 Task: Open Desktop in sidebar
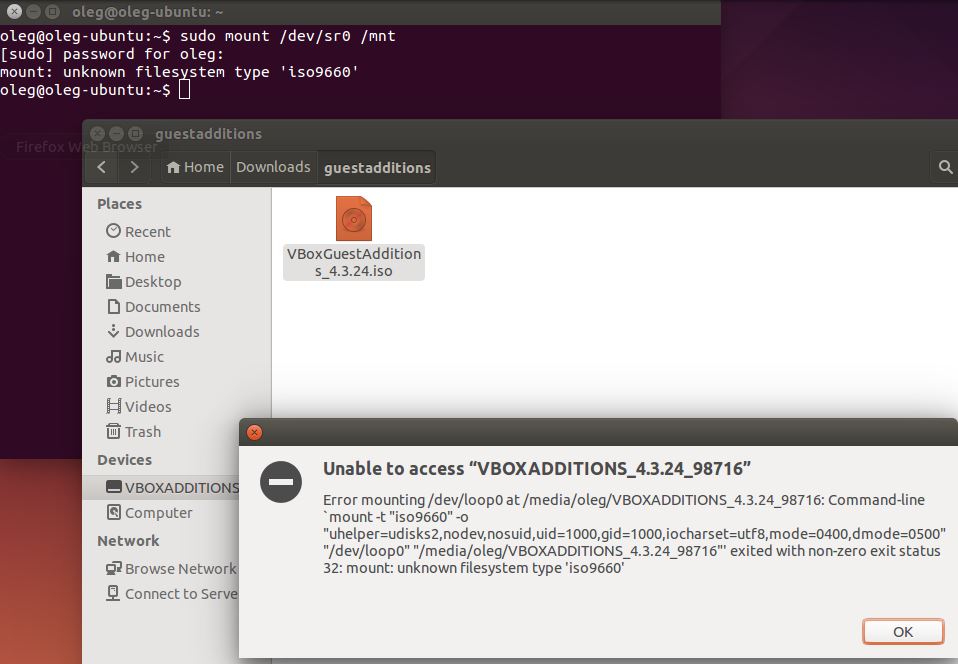(153, 282)
